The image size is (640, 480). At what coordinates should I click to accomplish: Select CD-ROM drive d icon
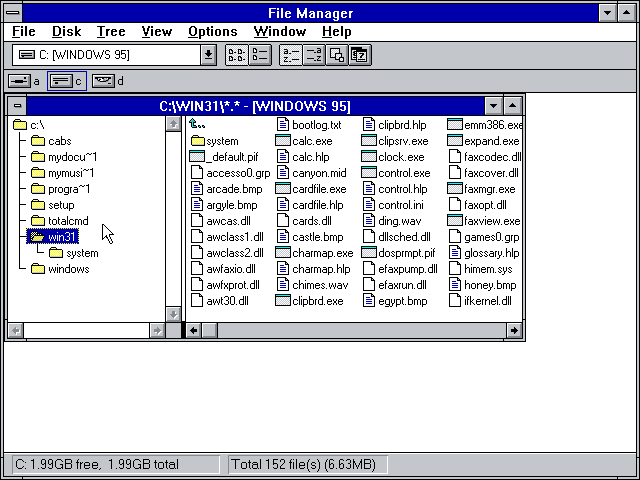(103, 81)
